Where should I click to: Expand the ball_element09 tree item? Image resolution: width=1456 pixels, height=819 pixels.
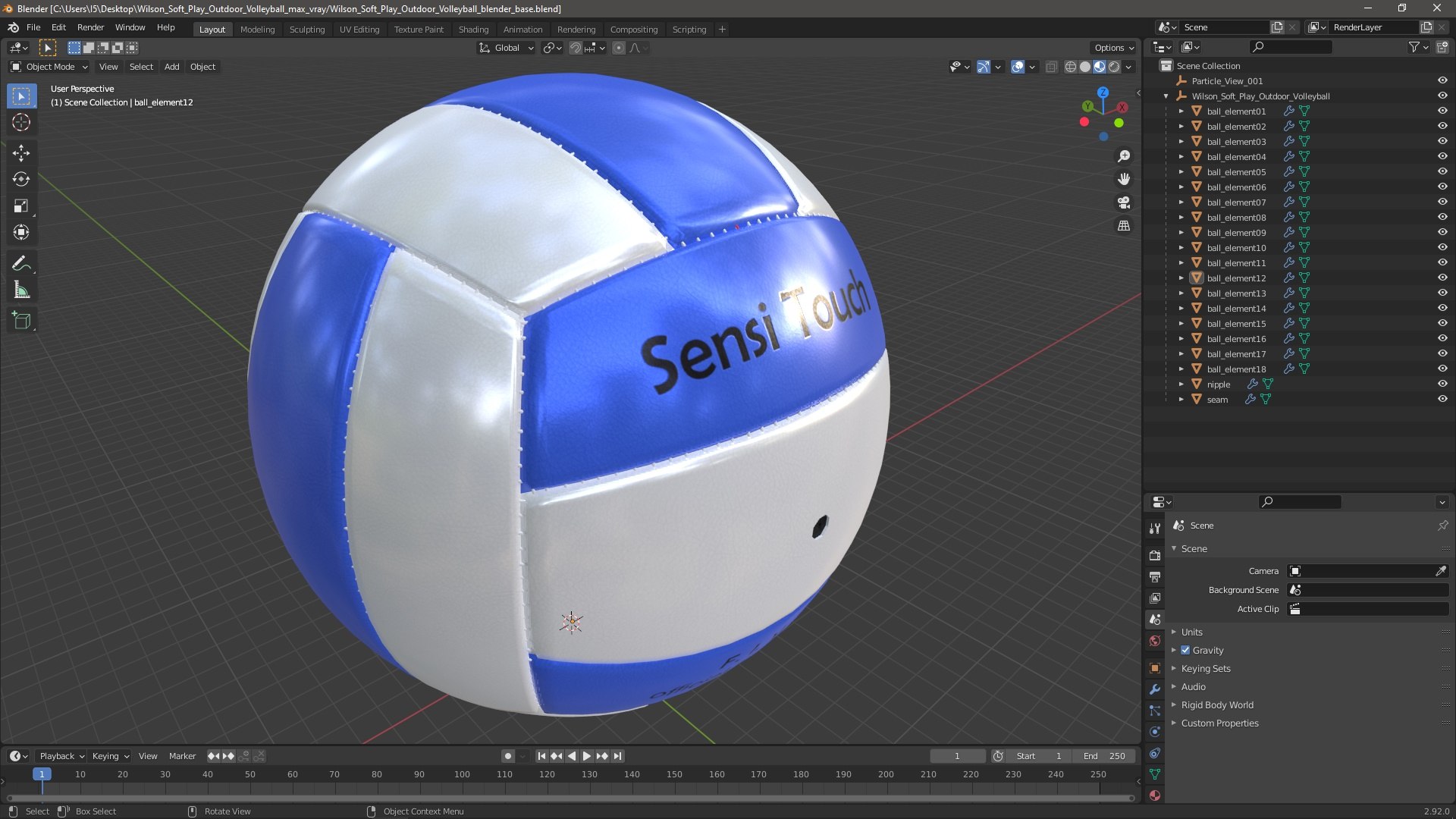tap(1181, 233)
